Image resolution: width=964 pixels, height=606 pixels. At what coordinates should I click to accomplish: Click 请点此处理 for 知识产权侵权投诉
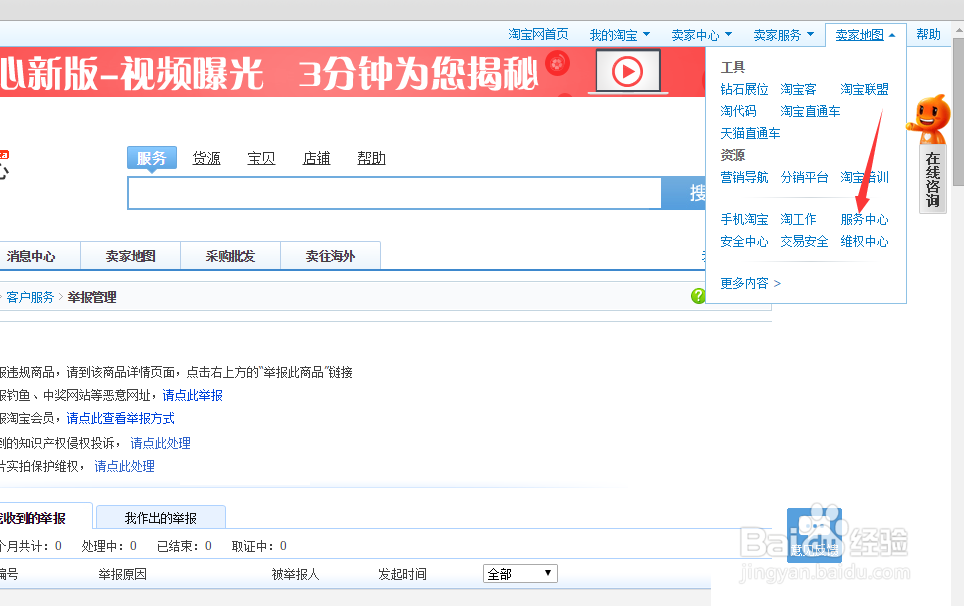[x=160, y=443]
